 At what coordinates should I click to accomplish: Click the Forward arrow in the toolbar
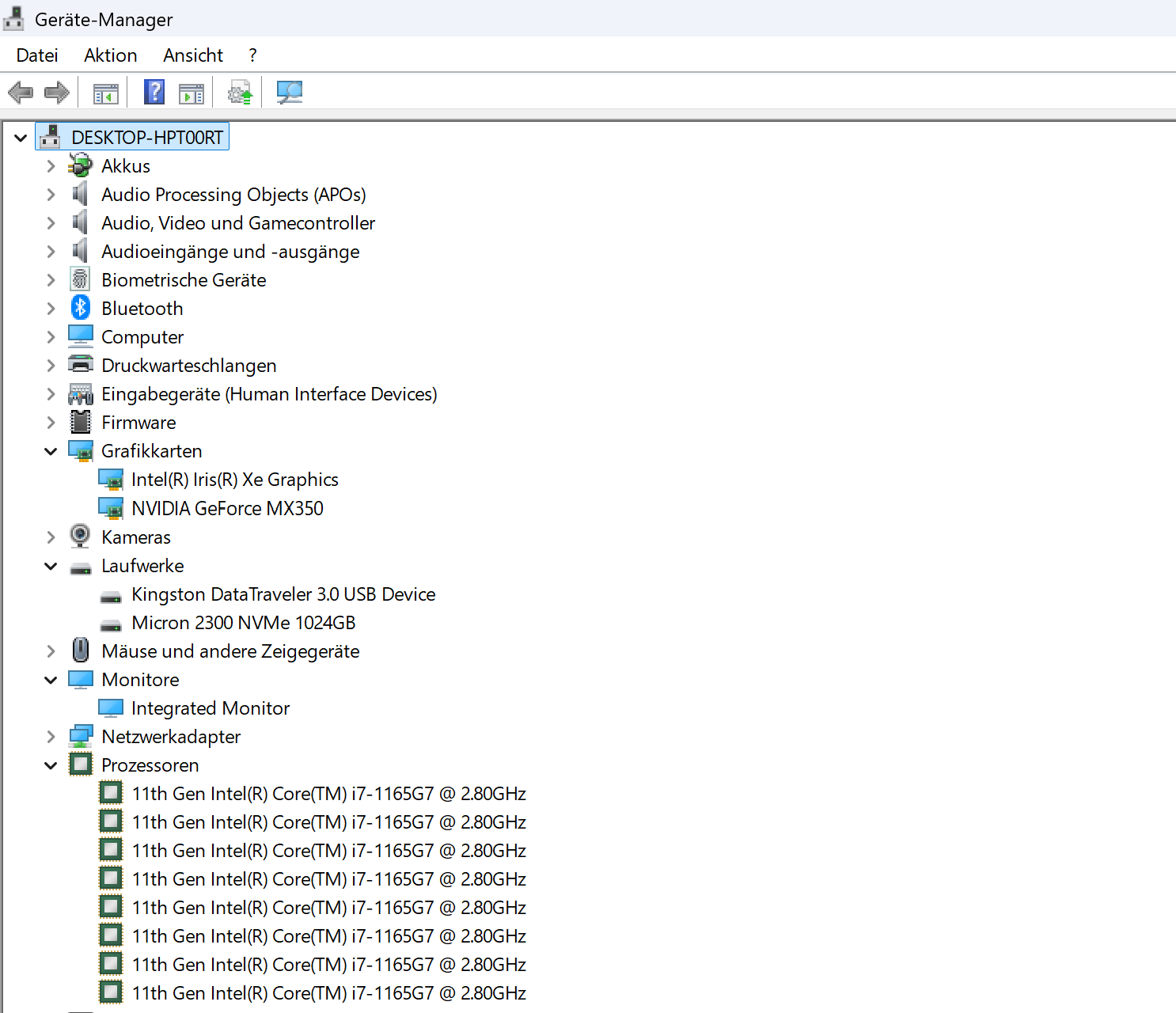click(57, 93)
